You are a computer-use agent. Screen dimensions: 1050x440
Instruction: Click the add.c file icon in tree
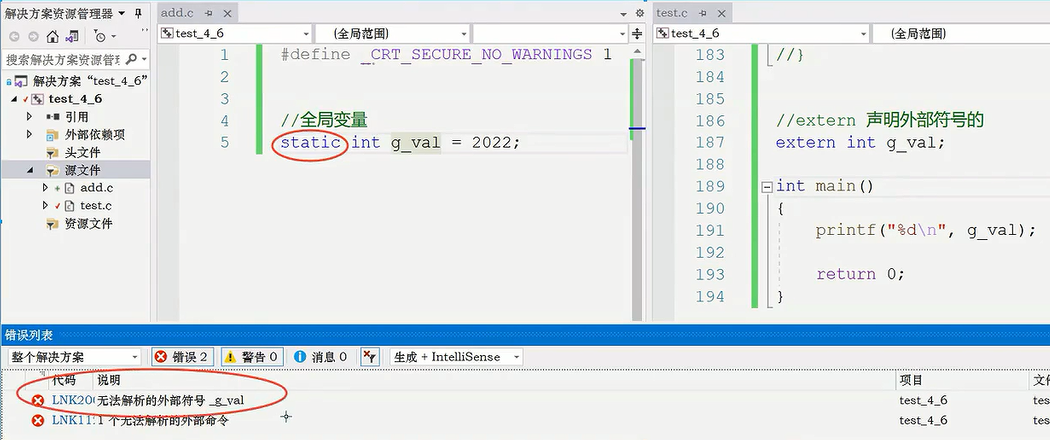pyautogui.click(x=69, y=188)
